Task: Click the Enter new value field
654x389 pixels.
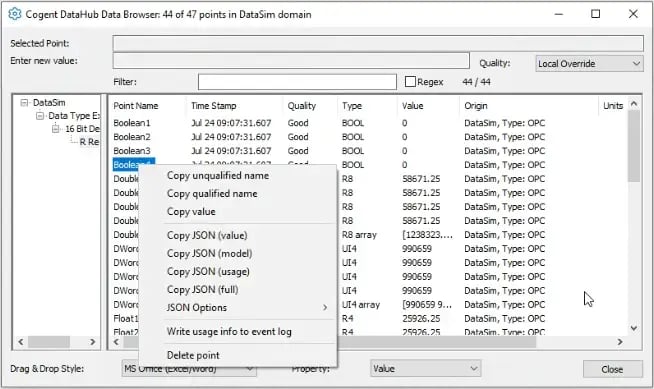Action: tap(291, 60)
